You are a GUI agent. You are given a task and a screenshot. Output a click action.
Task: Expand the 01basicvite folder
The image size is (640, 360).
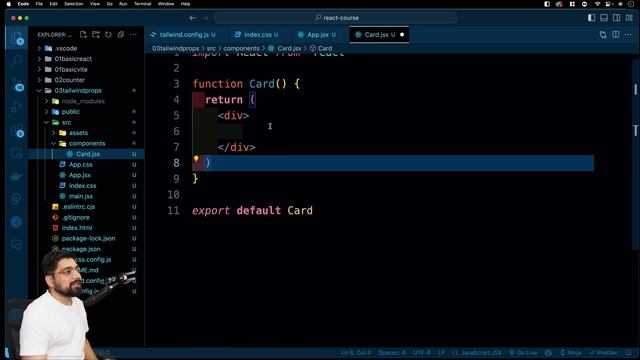tap(86, 69)
